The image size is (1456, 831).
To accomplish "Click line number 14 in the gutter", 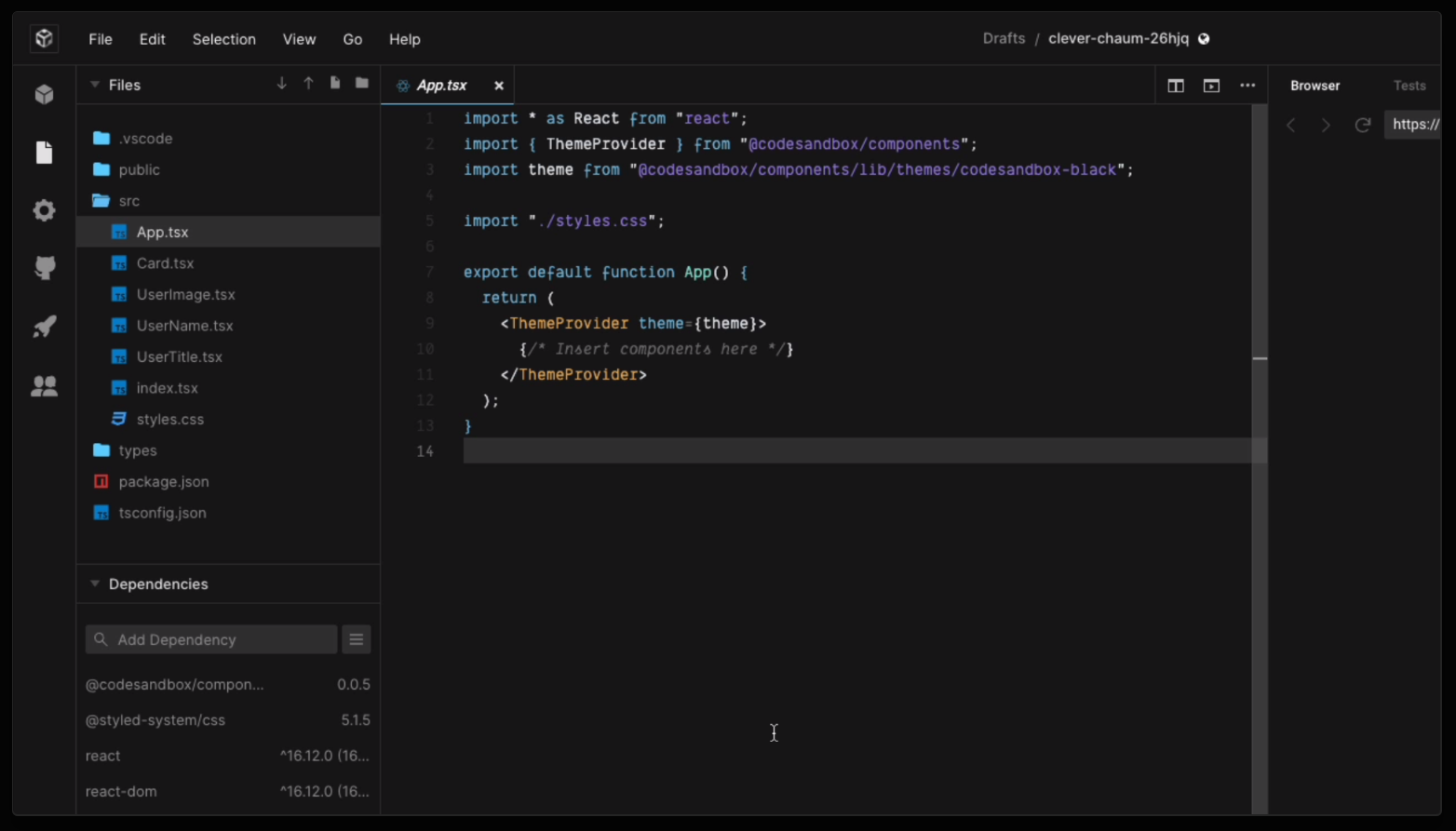I will pos(425,451).
